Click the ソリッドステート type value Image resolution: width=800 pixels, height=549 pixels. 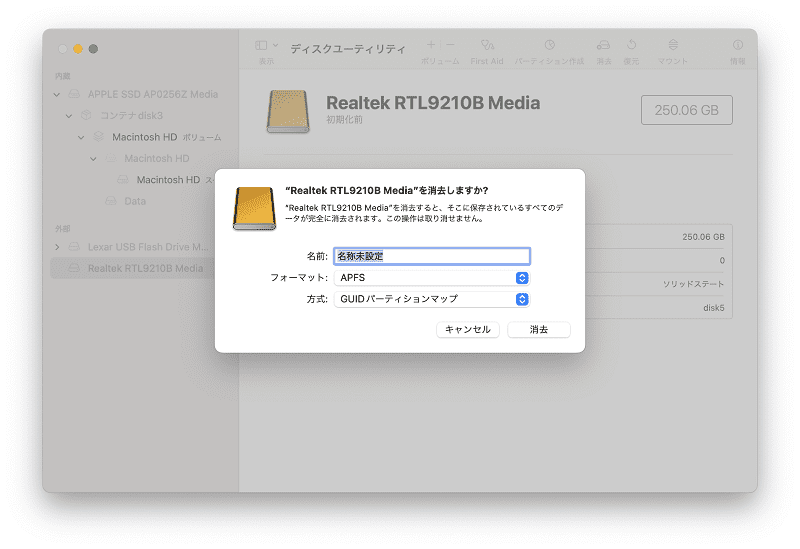(693, 284)
